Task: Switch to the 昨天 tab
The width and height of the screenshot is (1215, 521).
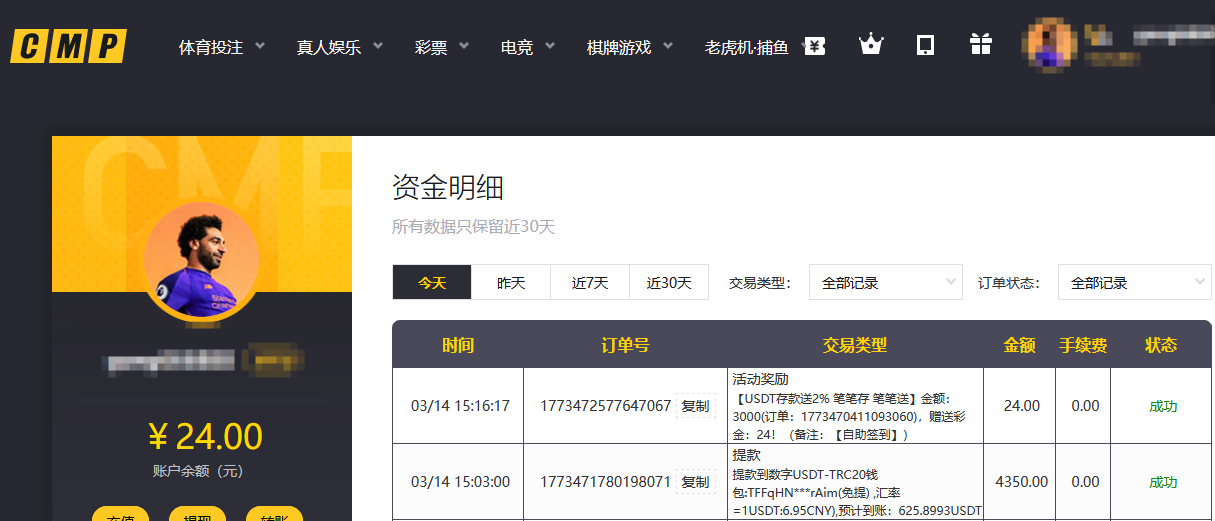Action: (511, 283)
